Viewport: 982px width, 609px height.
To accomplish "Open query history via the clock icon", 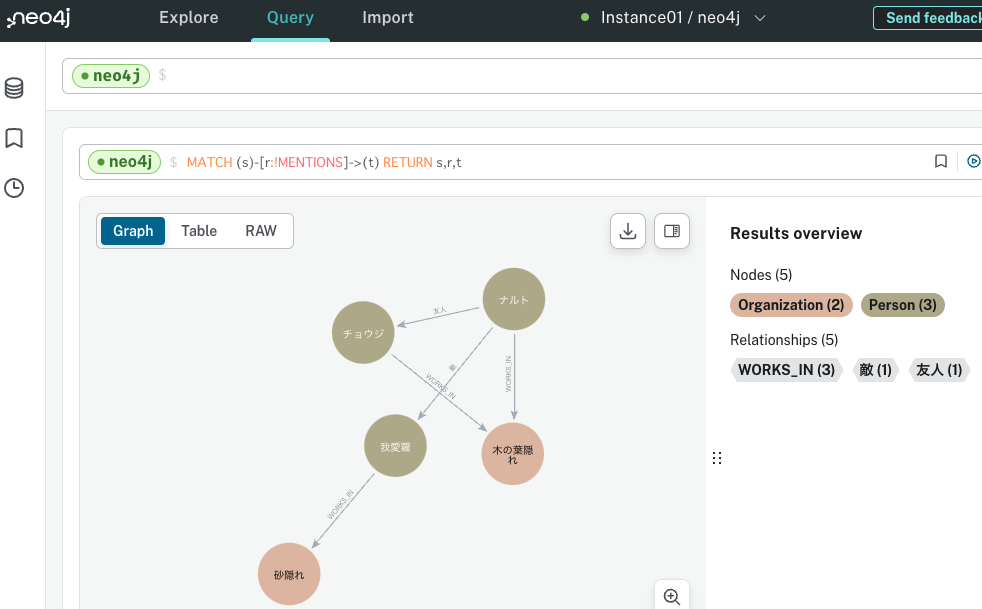I will [x=13, y=187].
